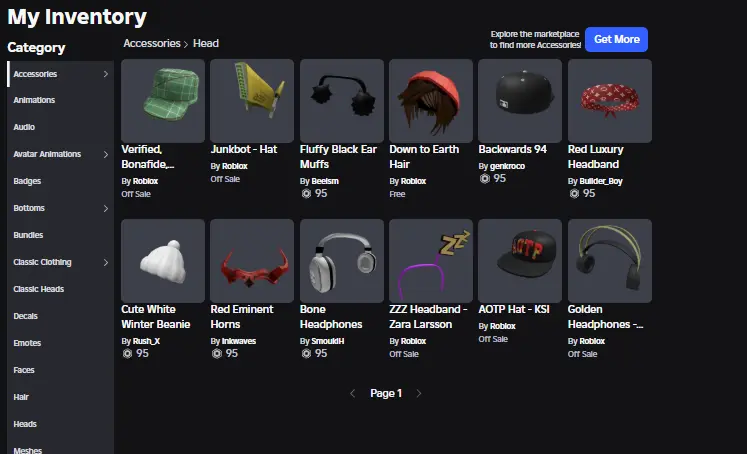The height and width of the screenshot is (454, 747).
Task: Open the Badges category
Action: 27,181
